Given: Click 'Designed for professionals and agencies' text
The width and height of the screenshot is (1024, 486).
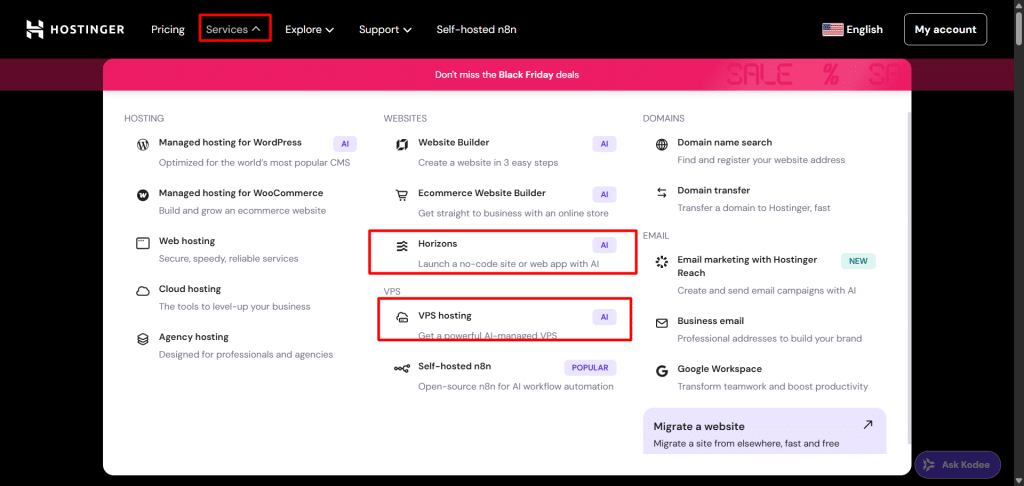Looking at the screenshot, I should (246, 355).
